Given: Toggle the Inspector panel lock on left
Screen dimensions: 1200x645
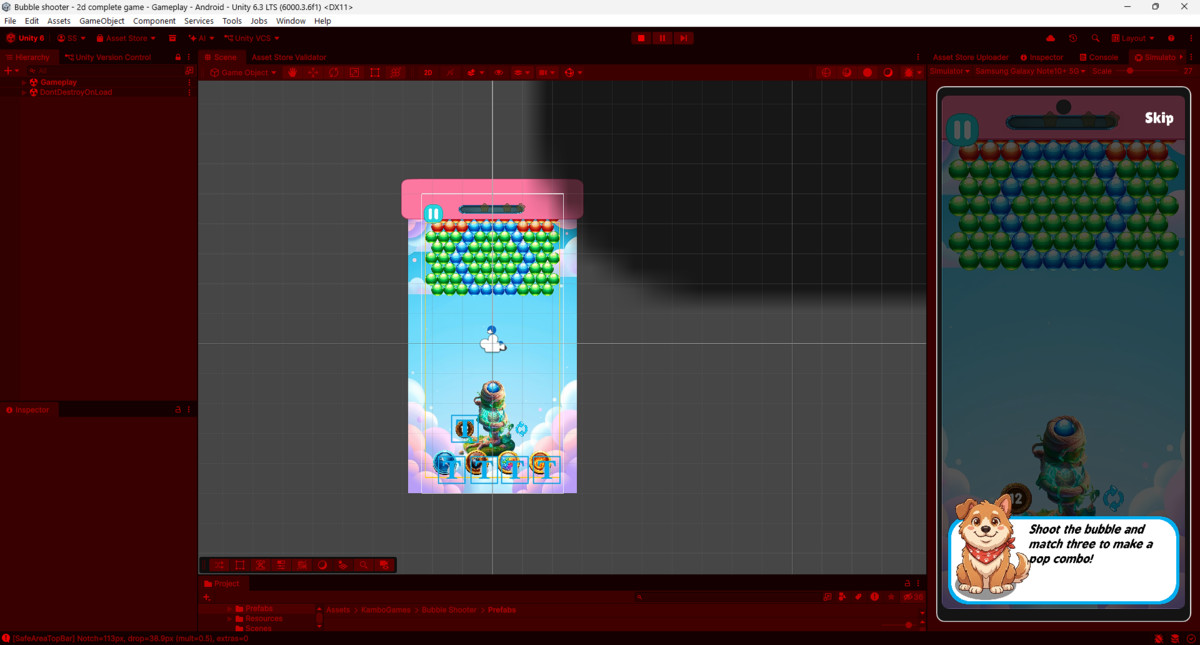Looking at the screenshot, I should pyautogui.click(x=178, y=410).
